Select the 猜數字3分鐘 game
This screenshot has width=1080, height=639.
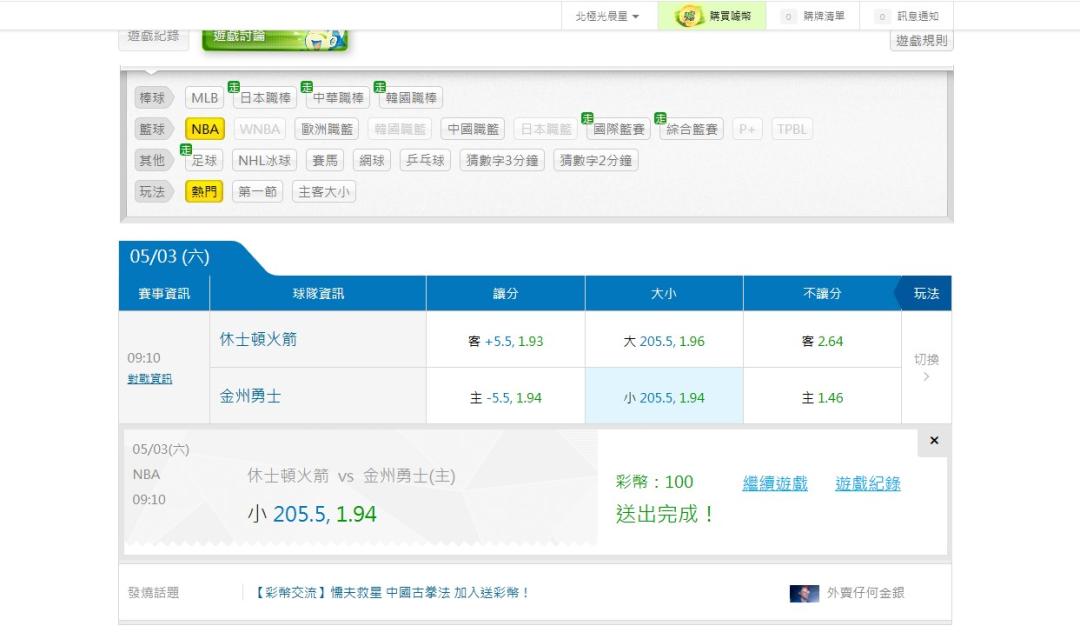[502, 160]
